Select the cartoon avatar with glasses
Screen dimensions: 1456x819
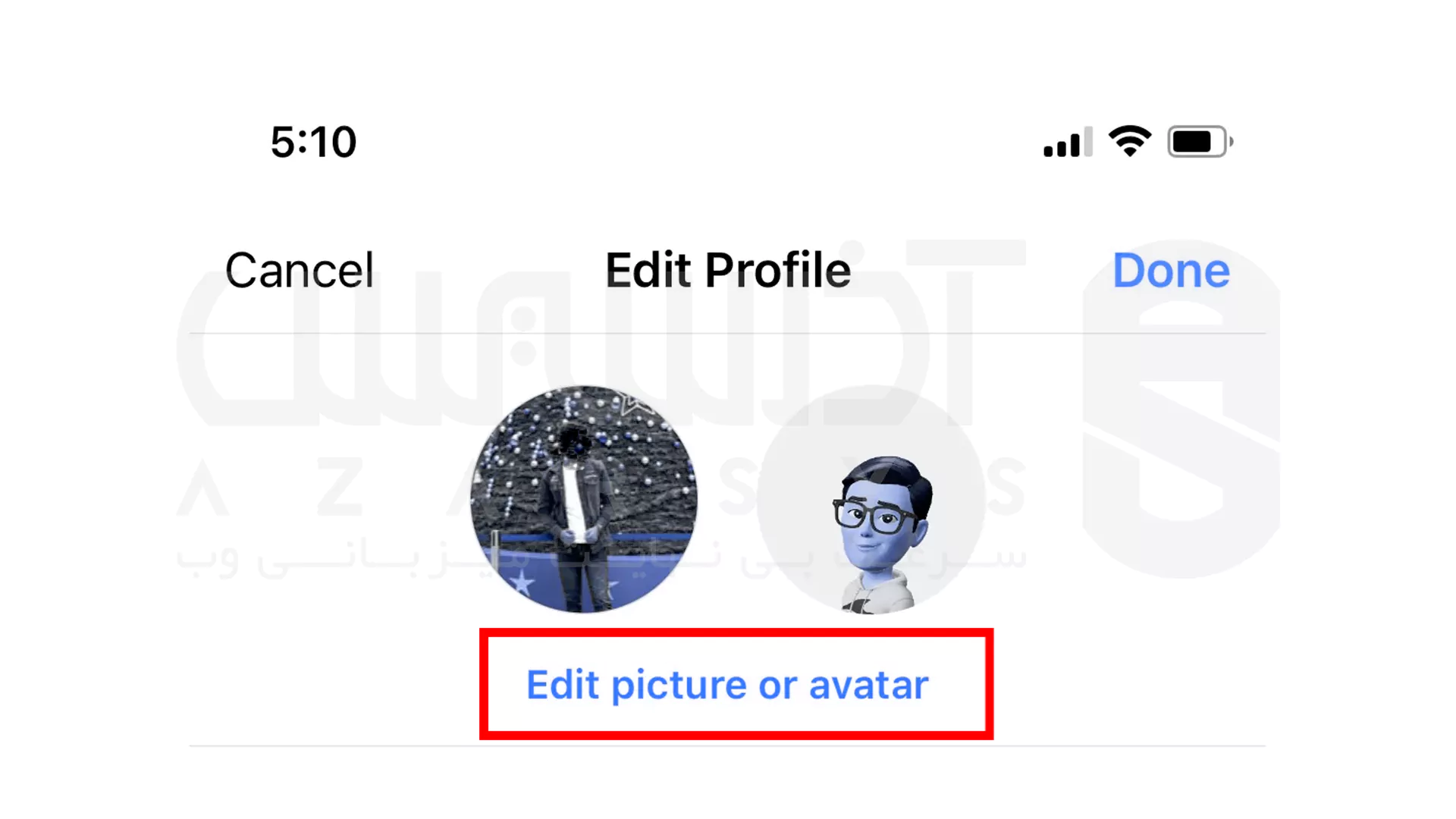(882, 535)
